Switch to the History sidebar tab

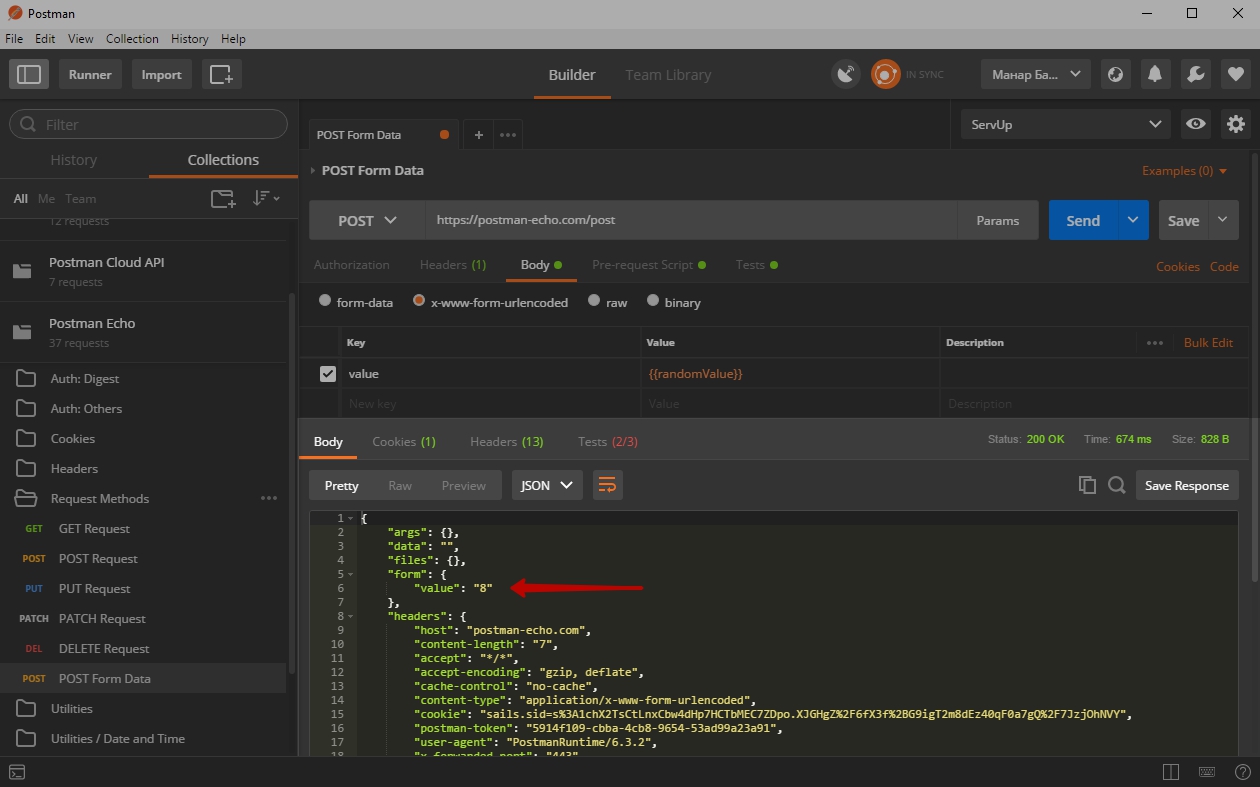[x=74, y=160]
